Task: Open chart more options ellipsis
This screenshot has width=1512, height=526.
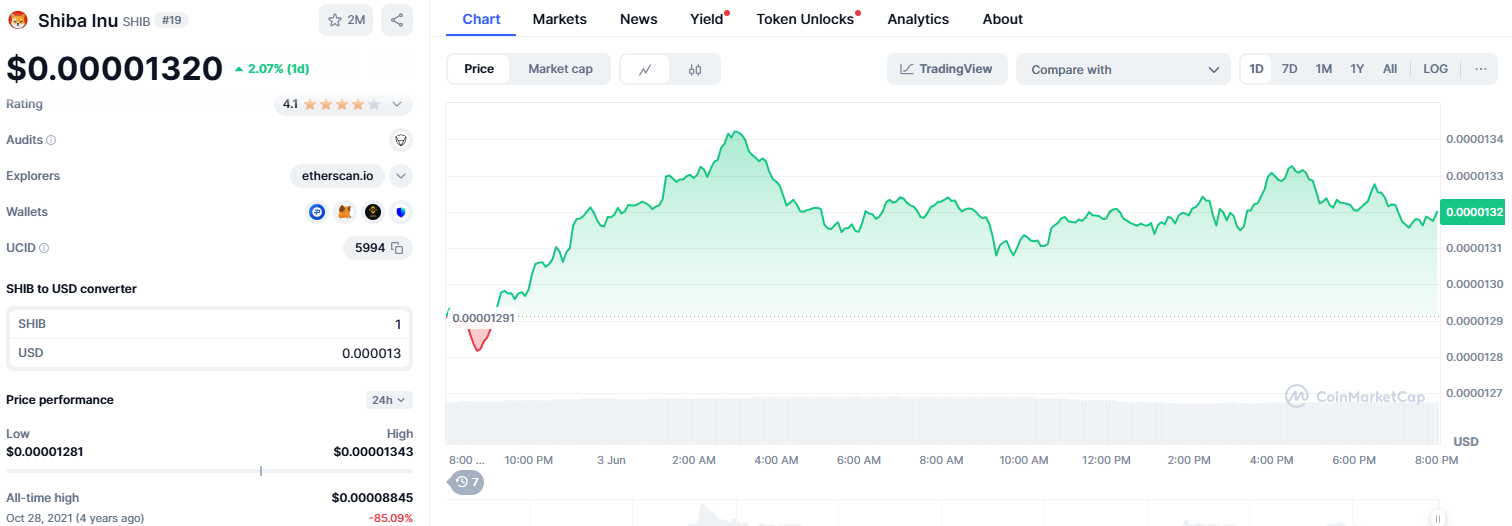Action: [1480, 69]
